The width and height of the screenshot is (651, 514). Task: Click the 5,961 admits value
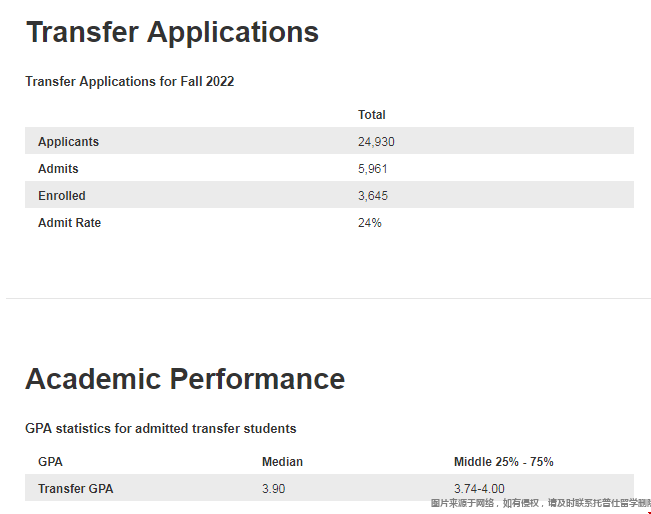pyautogui.click(x=373, y=169)
